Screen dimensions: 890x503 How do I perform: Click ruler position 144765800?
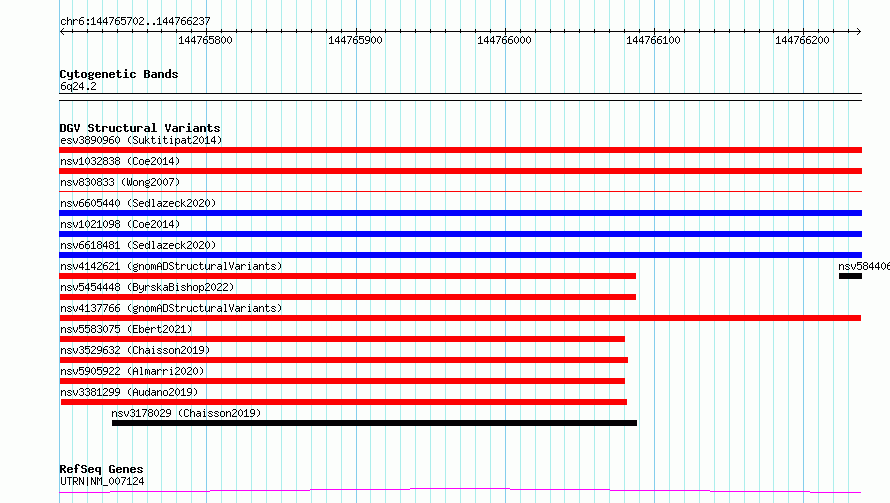coord(205,40)
